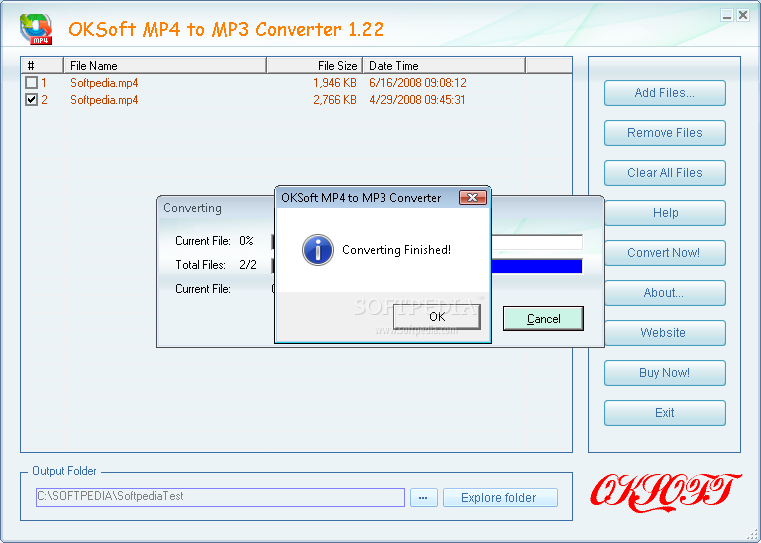The height and width of the screenshot is (543, 761).
Task: Click Explore folder button
Action: 500,497
